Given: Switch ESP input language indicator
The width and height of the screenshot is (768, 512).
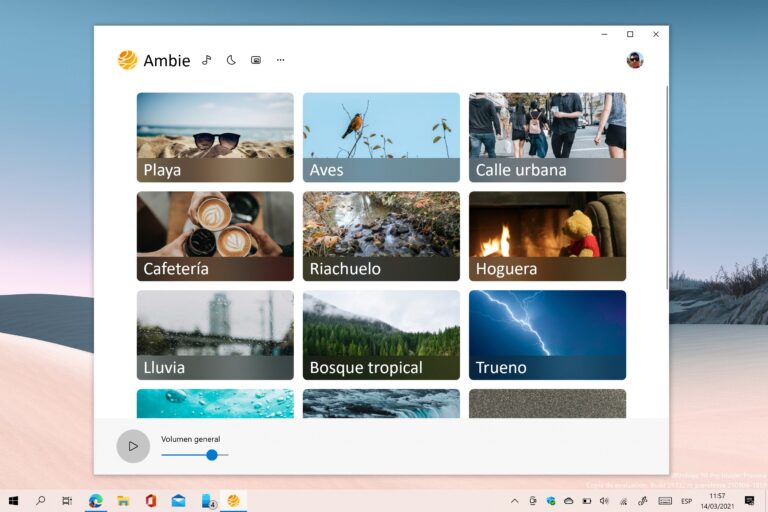Looking at the screenshot, I should pyautogui.click(x=686, y=501).
